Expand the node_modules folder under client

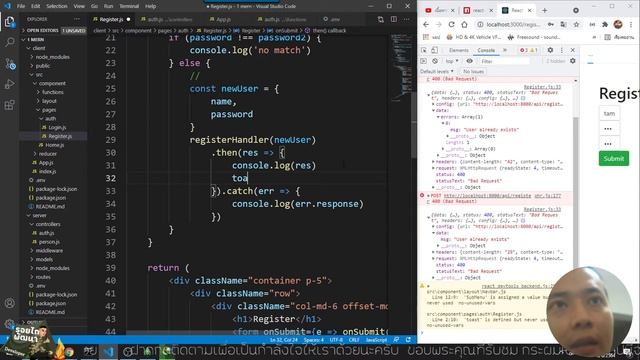pyautogui.click(x=52, y=57)
